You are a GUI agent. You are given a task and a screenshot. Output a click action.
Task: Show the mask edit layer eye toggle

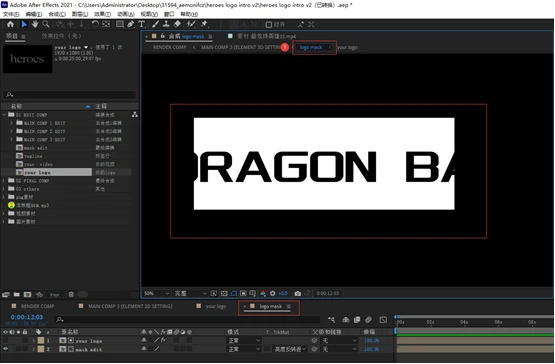coord(5,349)
